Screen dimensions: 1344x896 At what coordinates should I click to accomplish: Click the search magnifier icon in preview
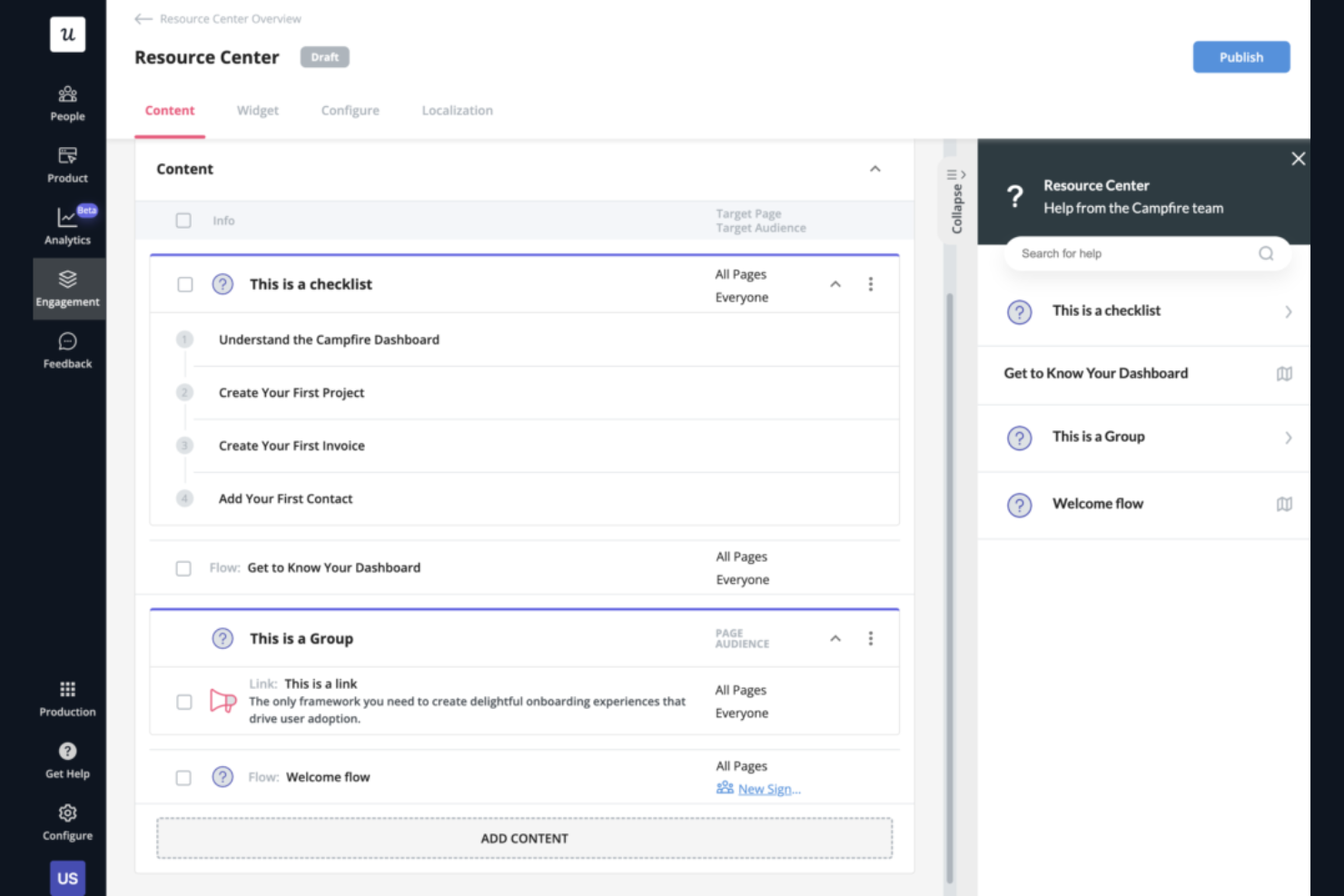point(1266,253)
